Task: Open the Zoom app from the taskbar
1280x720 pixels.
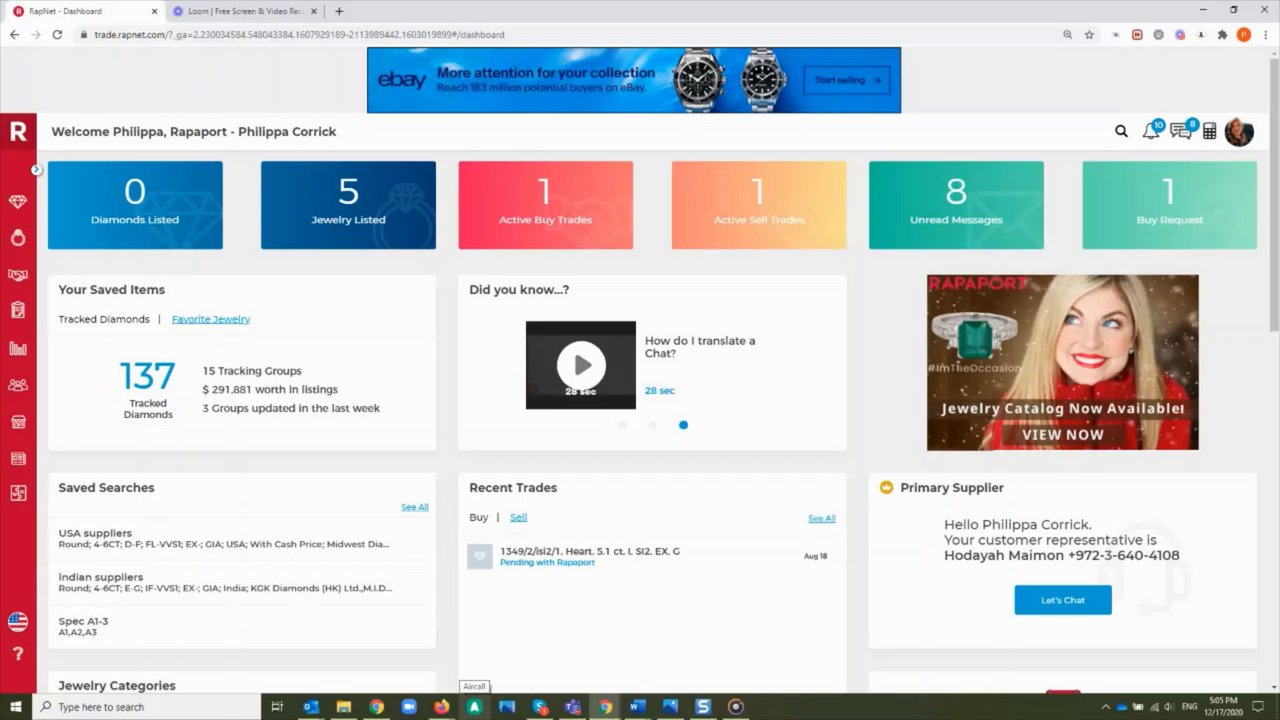Action: click(408, 707)
